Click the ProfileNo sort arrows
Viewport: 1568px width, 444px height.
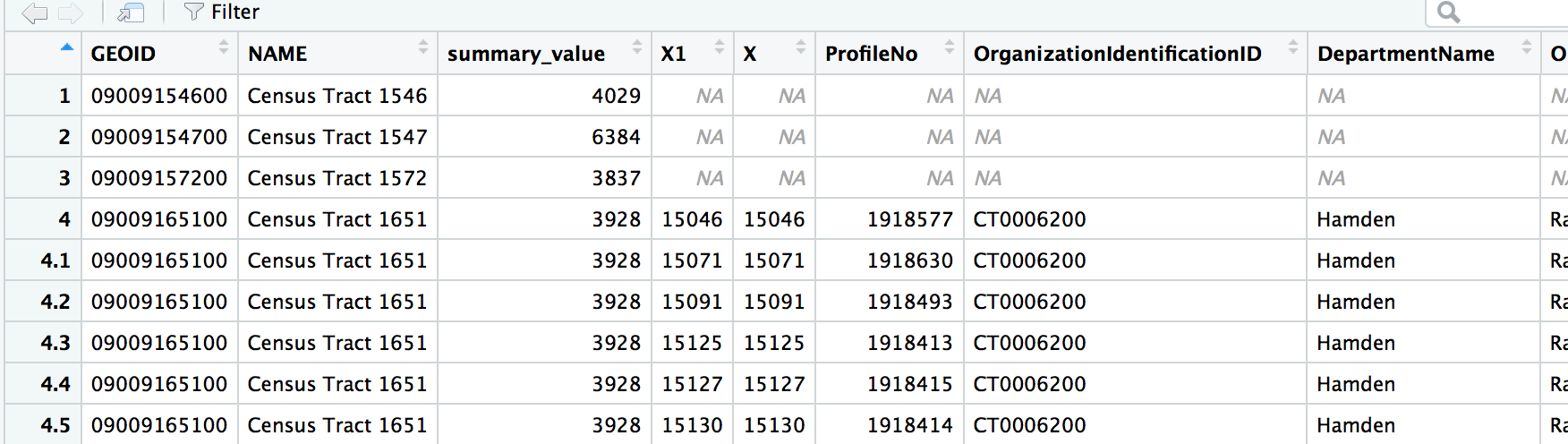click(x=950, y=48)
